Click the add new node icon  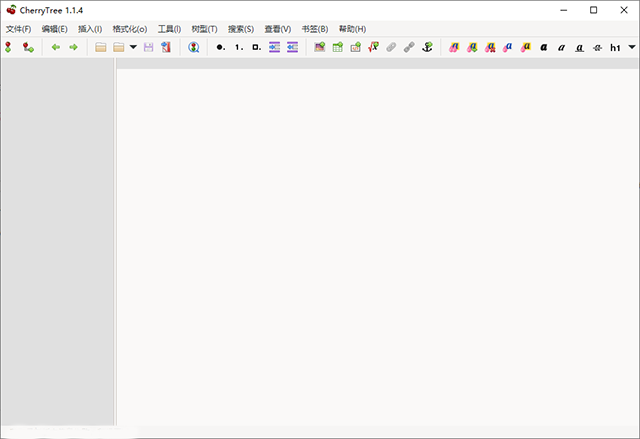pyautogui.click(x=10, y=47)
